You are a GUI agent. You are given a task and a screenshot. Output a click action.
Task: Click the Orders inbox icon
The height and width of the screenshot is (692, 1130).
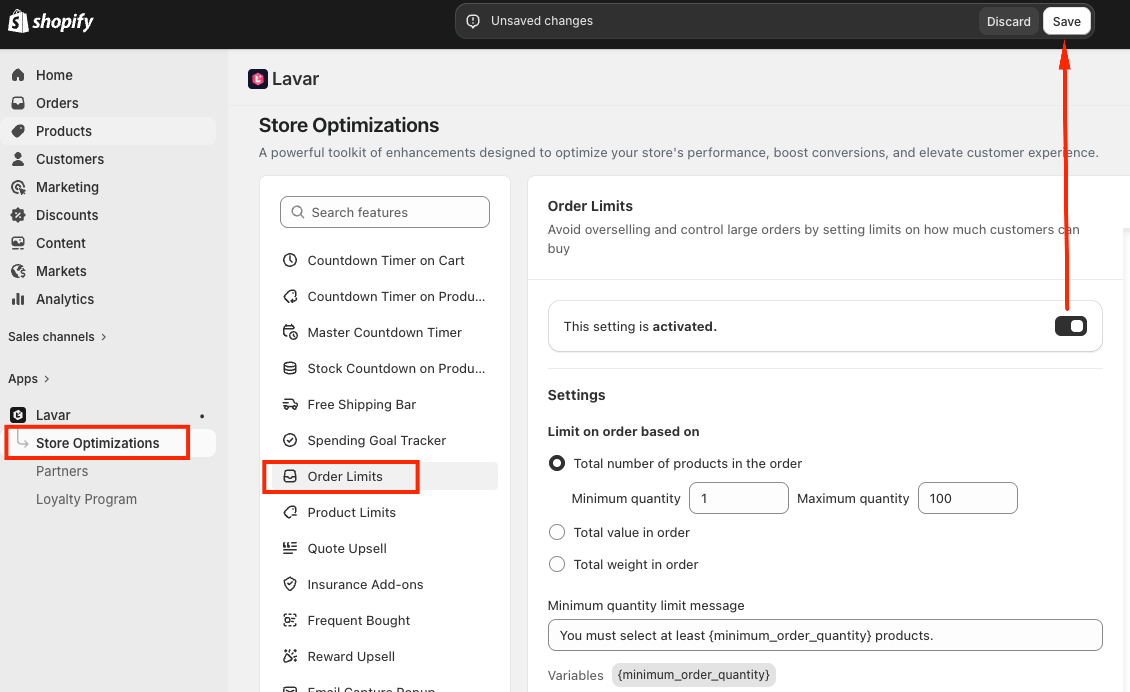tap(18, 103)
